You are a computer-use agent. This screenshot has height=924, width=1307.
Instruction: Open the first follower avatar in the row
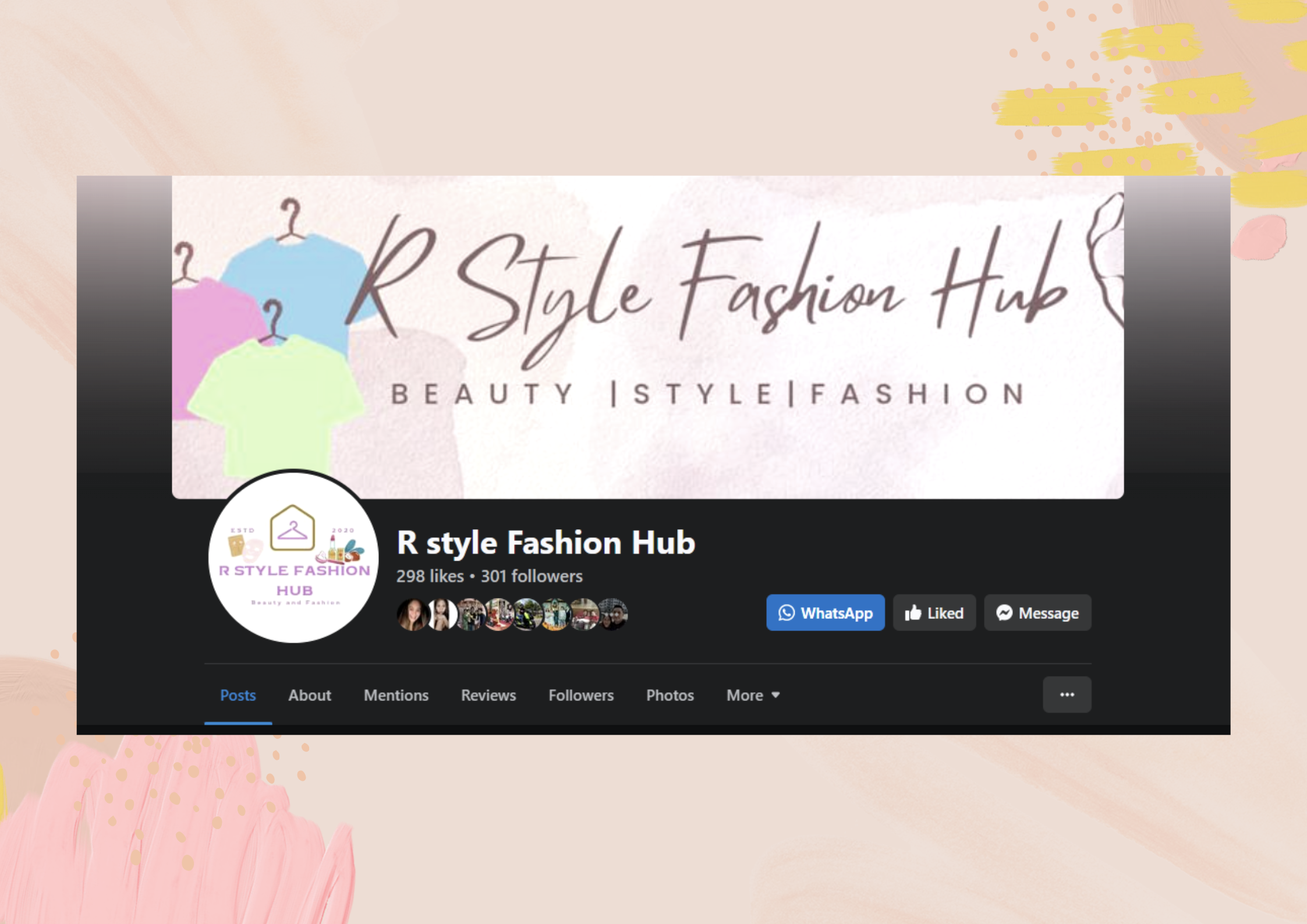point(412,615)
